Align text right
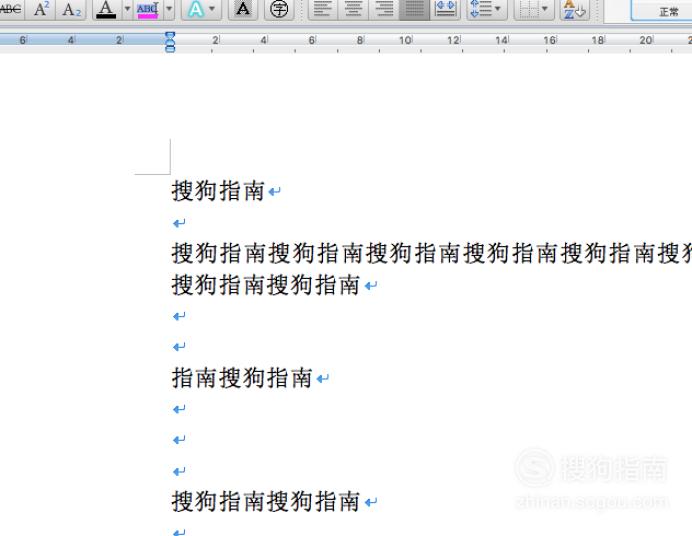The image size is (692, 536). pos(384,9)
